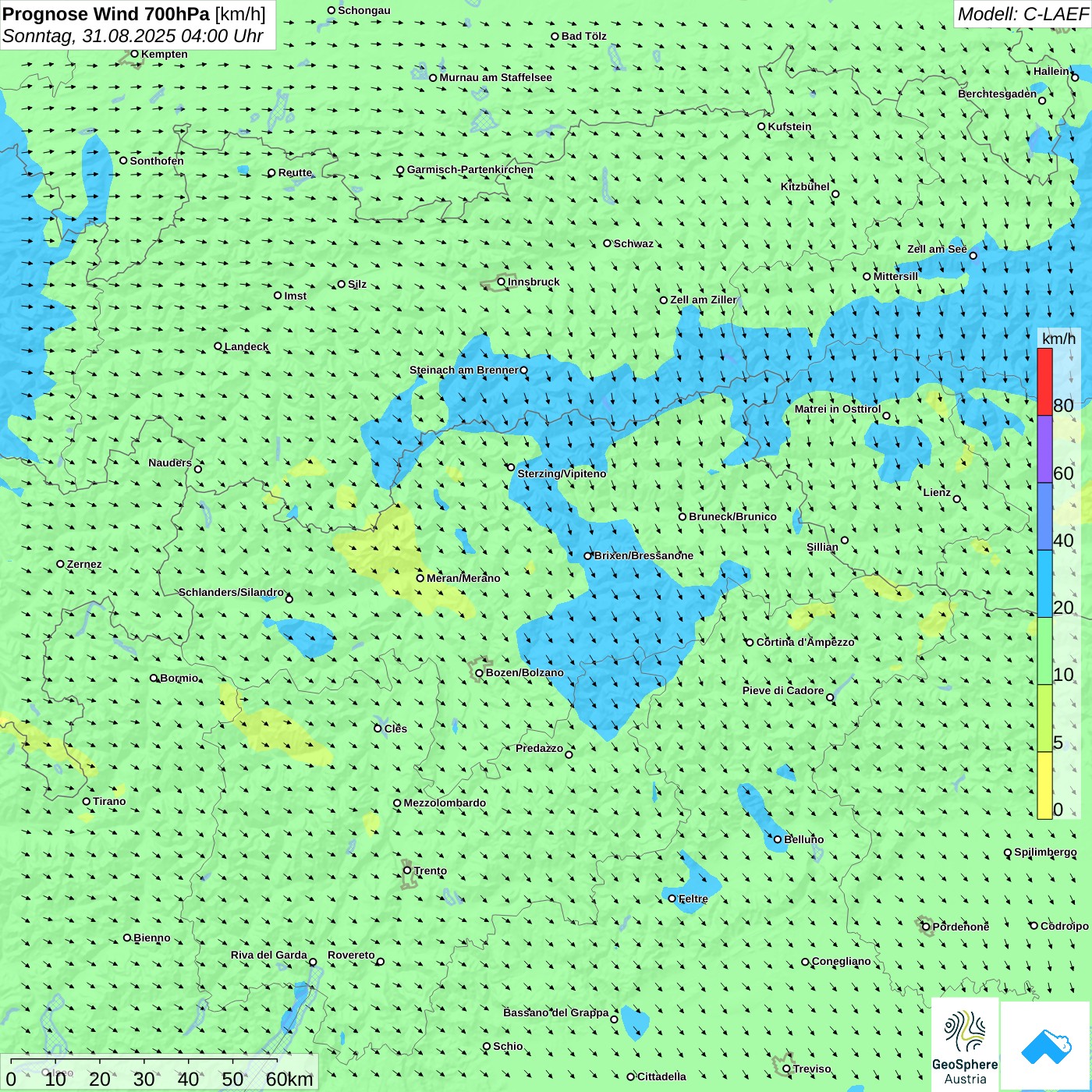Image resolution: width=1092 pixels, height=1092 pixels.
Task: Click the Pieve di Cadore label
Action: [x=783, y=690]
